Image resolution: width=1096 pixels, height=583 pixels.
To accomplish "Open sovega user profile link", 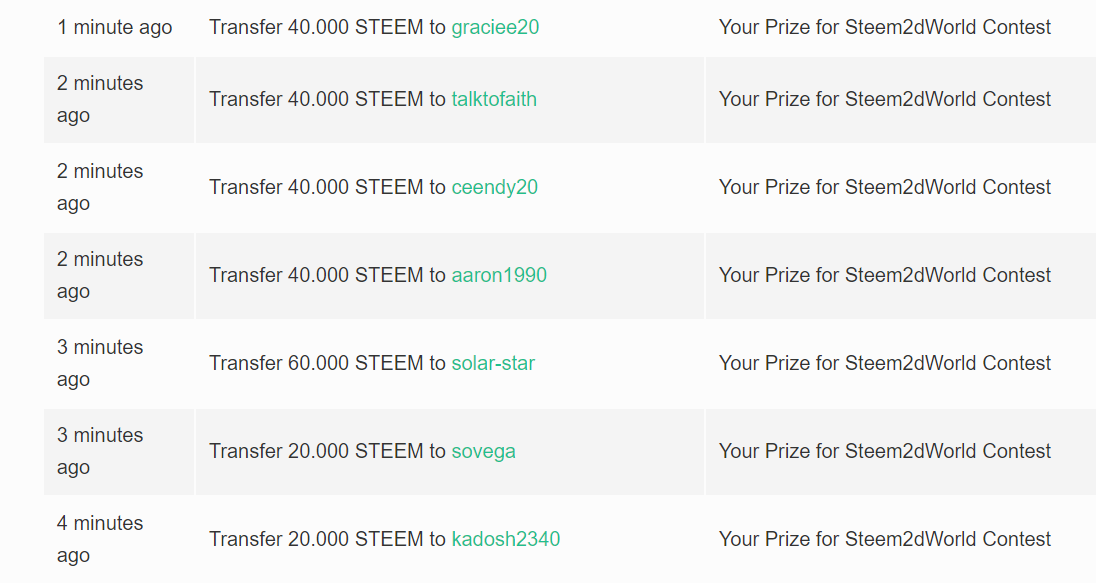I will tap(483, 452).
